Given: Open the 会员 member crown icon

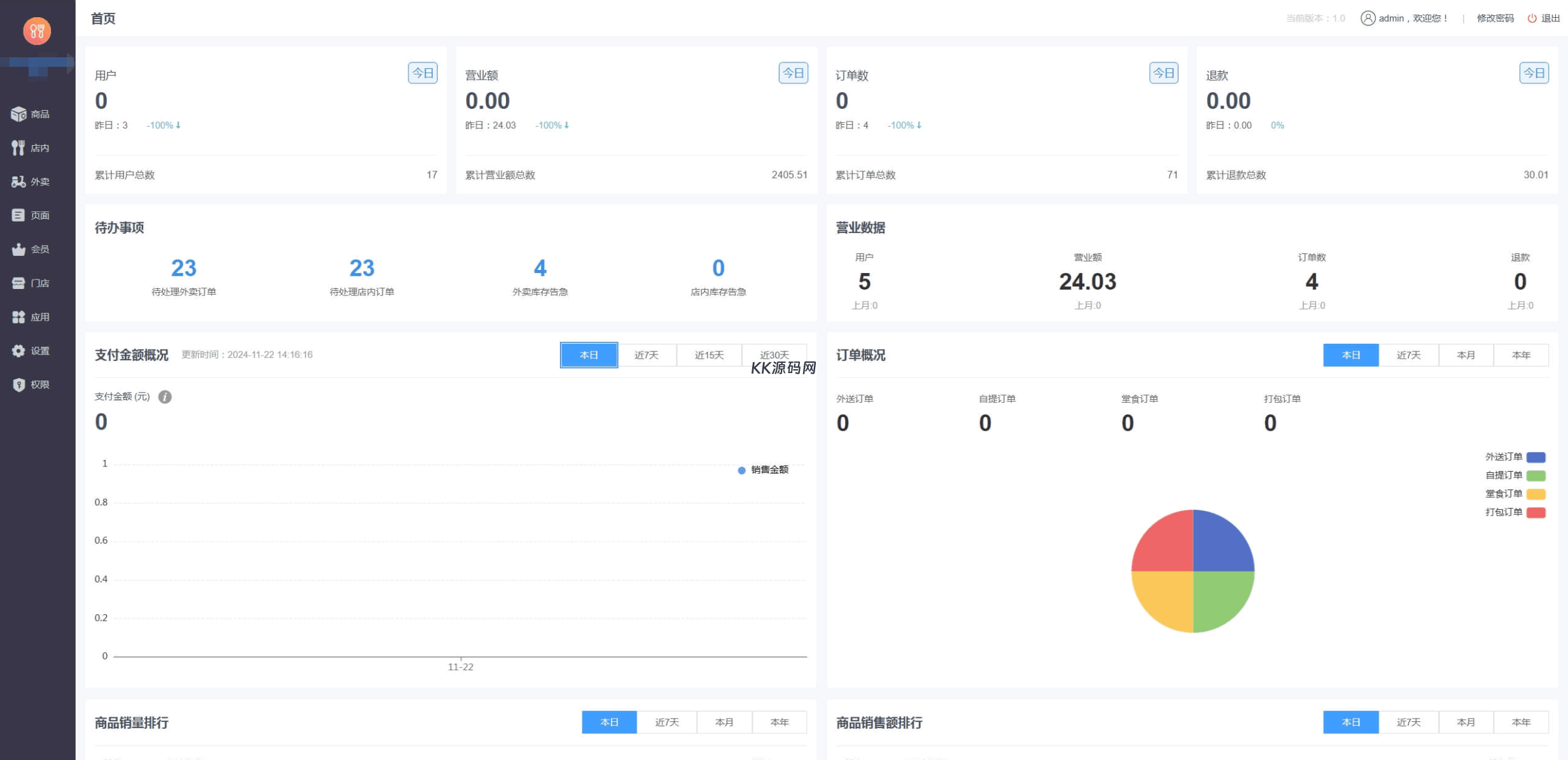Looking at the screenshot, I should 18,249.
